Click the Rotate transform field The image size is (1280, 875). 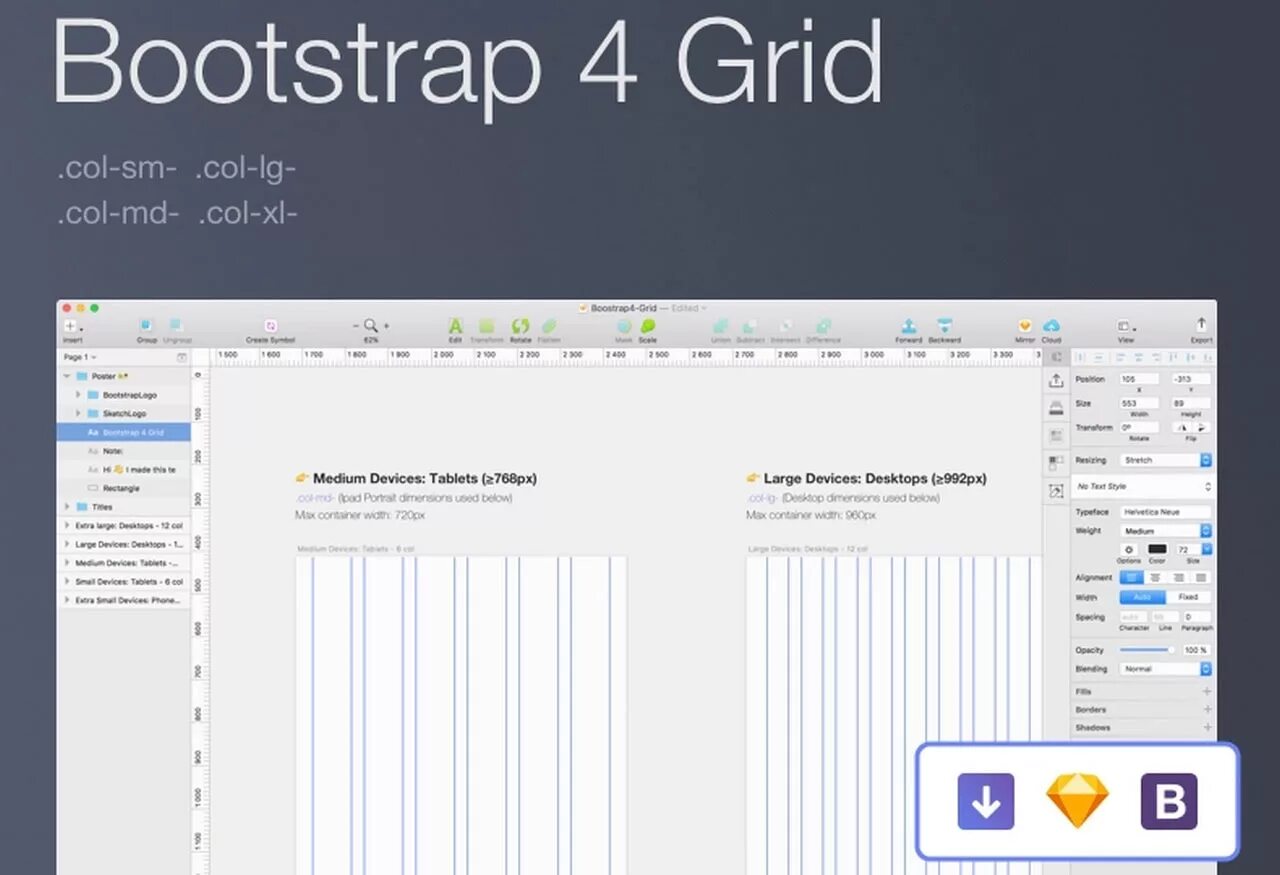1139,427
